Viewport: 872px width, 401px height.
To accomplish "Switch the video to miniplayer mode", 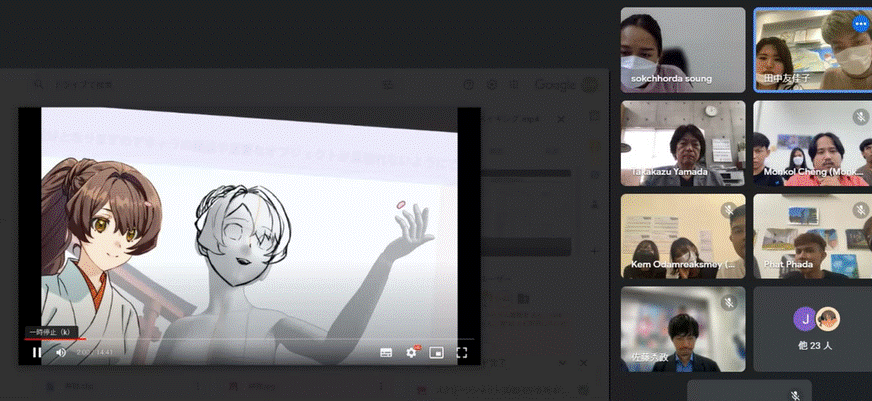I will pos(437,353).
